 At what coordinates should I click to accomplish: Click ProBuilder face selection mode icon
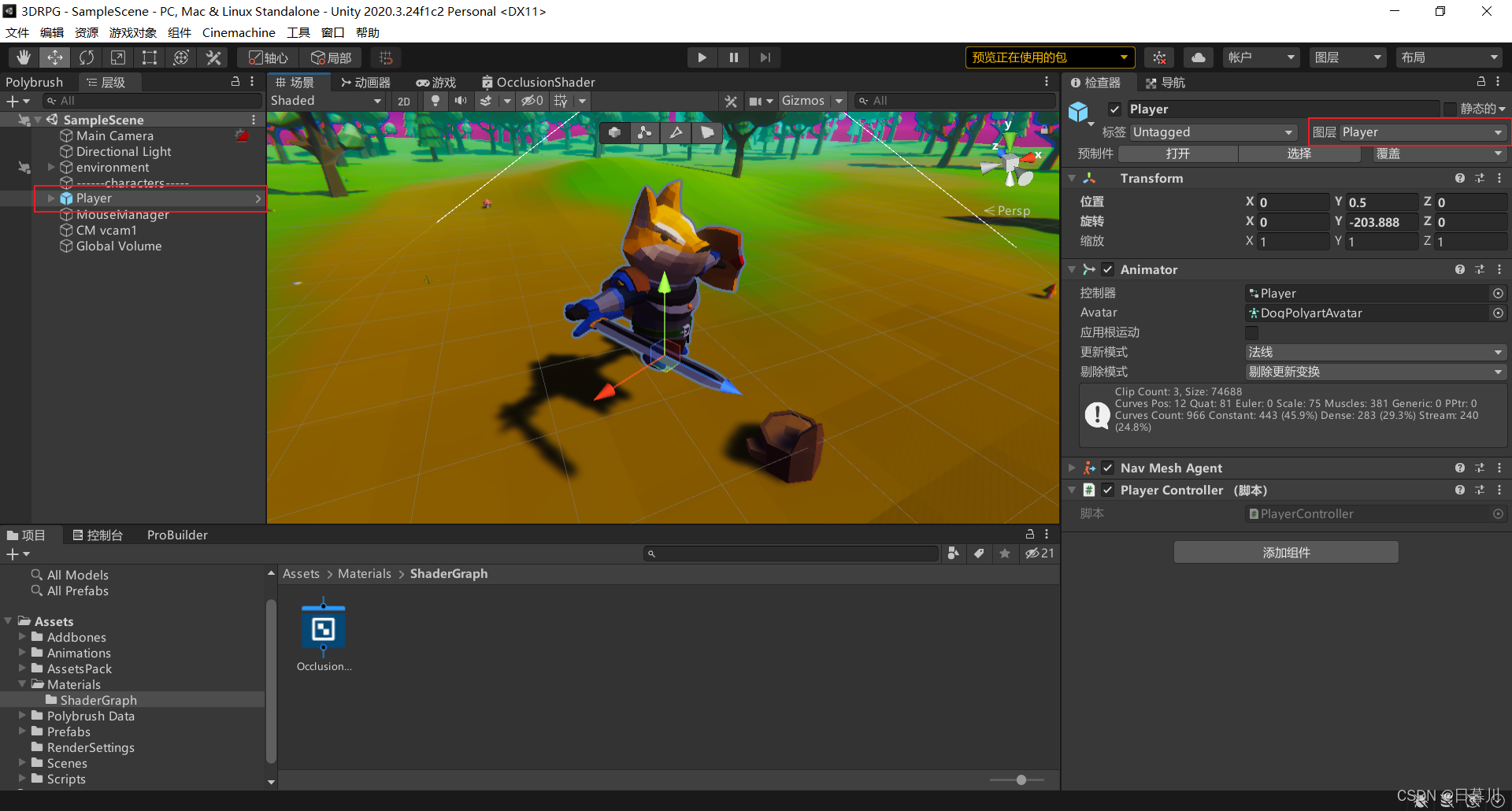click(x=707, y=132)
